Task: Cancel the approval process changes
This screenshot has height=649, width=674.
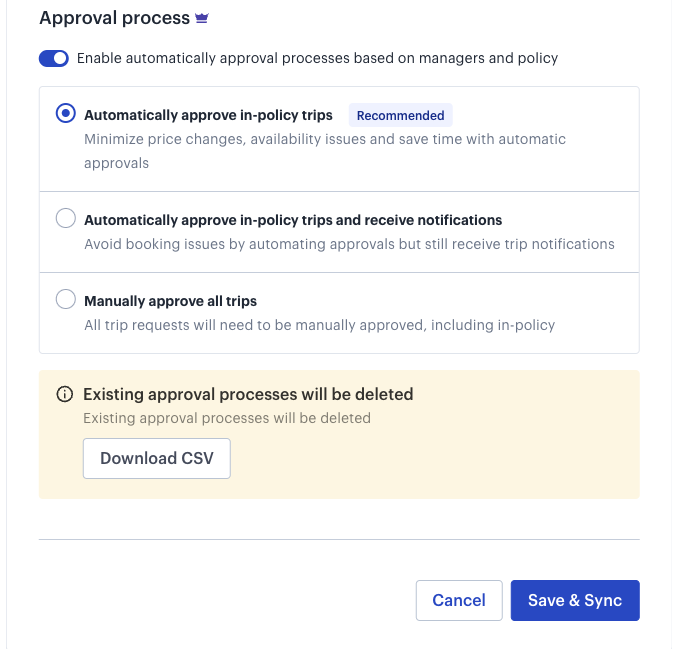Action: pos(459,600)
